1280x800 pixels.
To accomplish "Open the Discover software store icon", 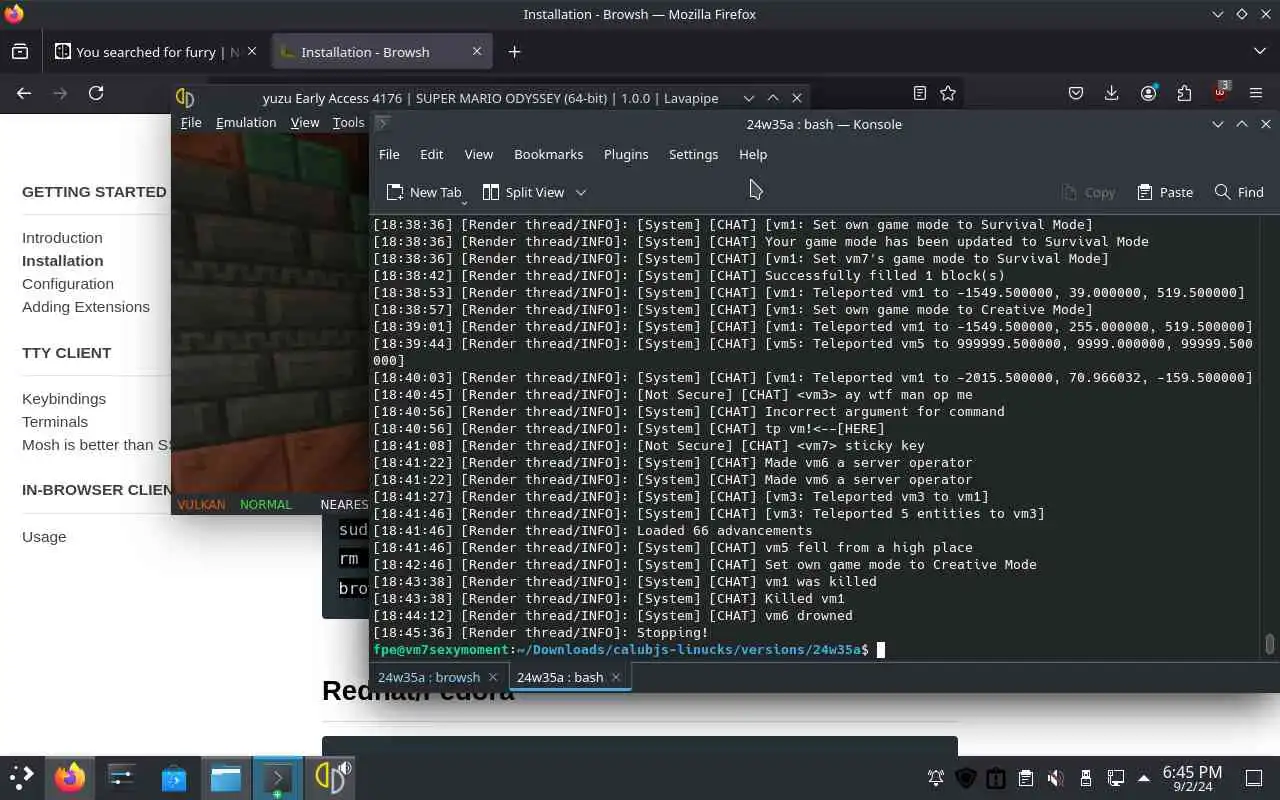I will click(x=174, y=777).
